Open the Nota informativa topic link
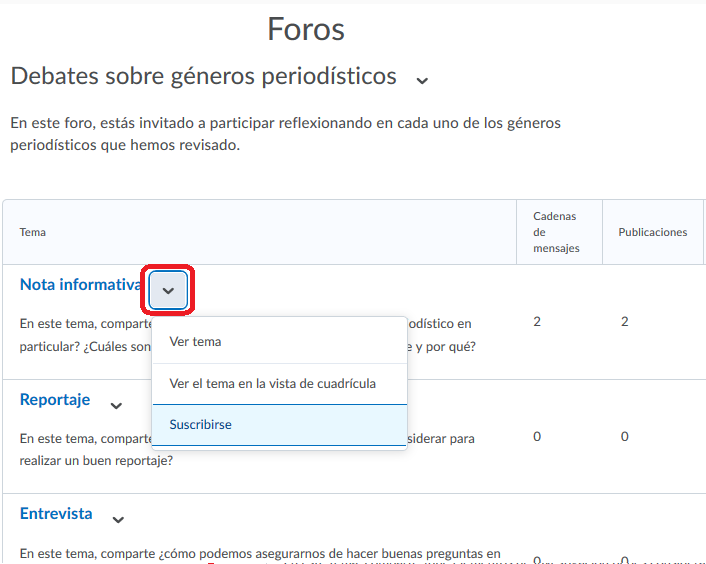Image resolution: width=706 pixels, height=564 pixels. point(80,285)
